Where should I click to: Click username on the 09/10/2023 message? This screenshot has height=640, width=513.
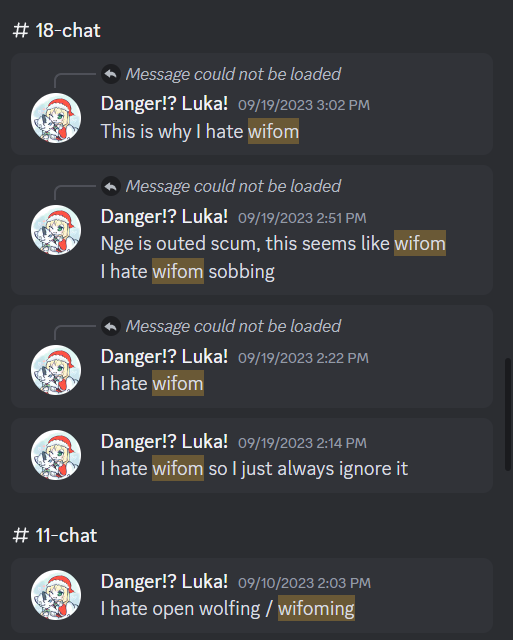164,582
